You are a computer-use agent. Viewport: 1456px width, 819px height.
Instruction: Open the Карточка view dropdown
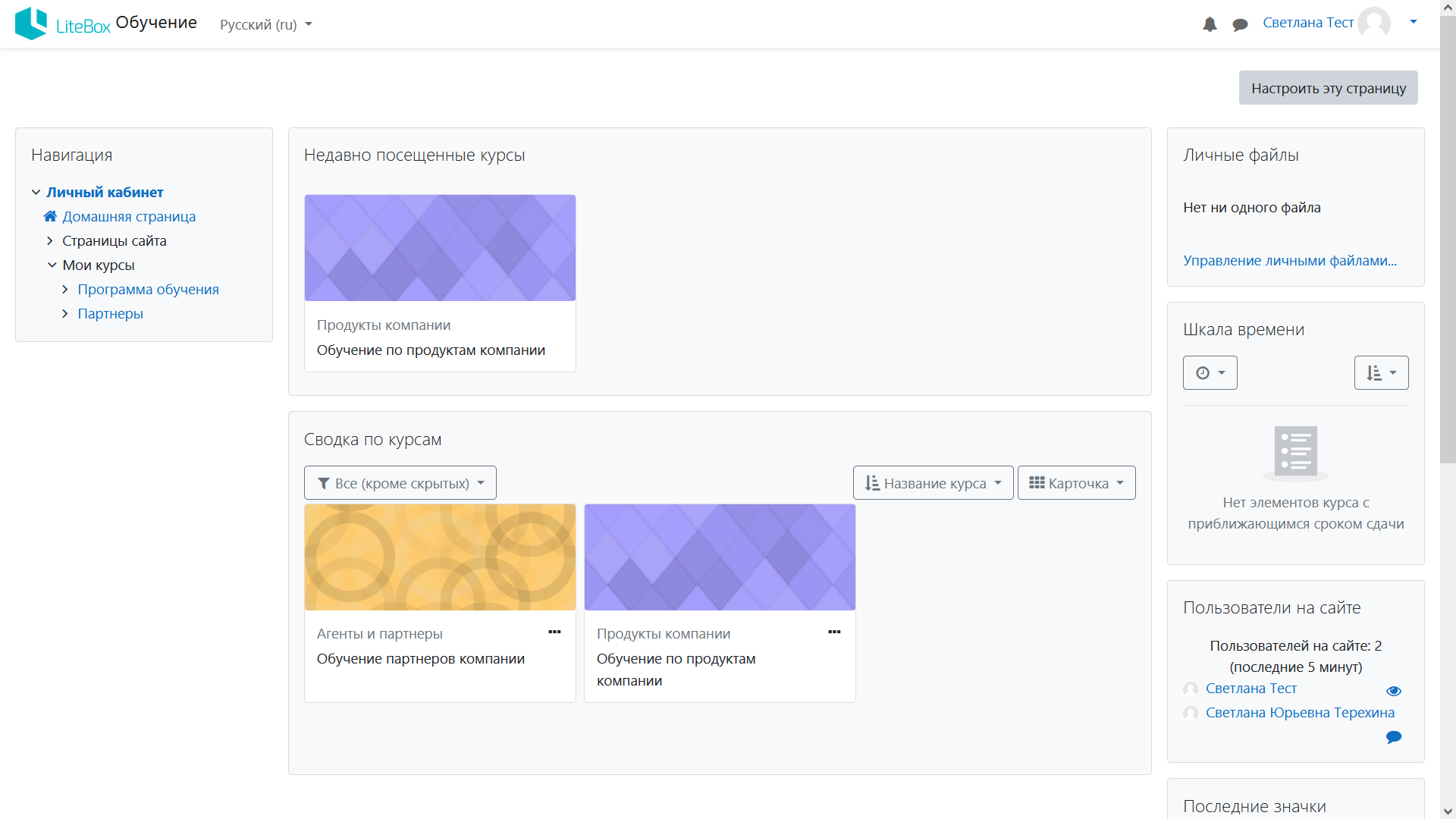[x=1076, y=483]
